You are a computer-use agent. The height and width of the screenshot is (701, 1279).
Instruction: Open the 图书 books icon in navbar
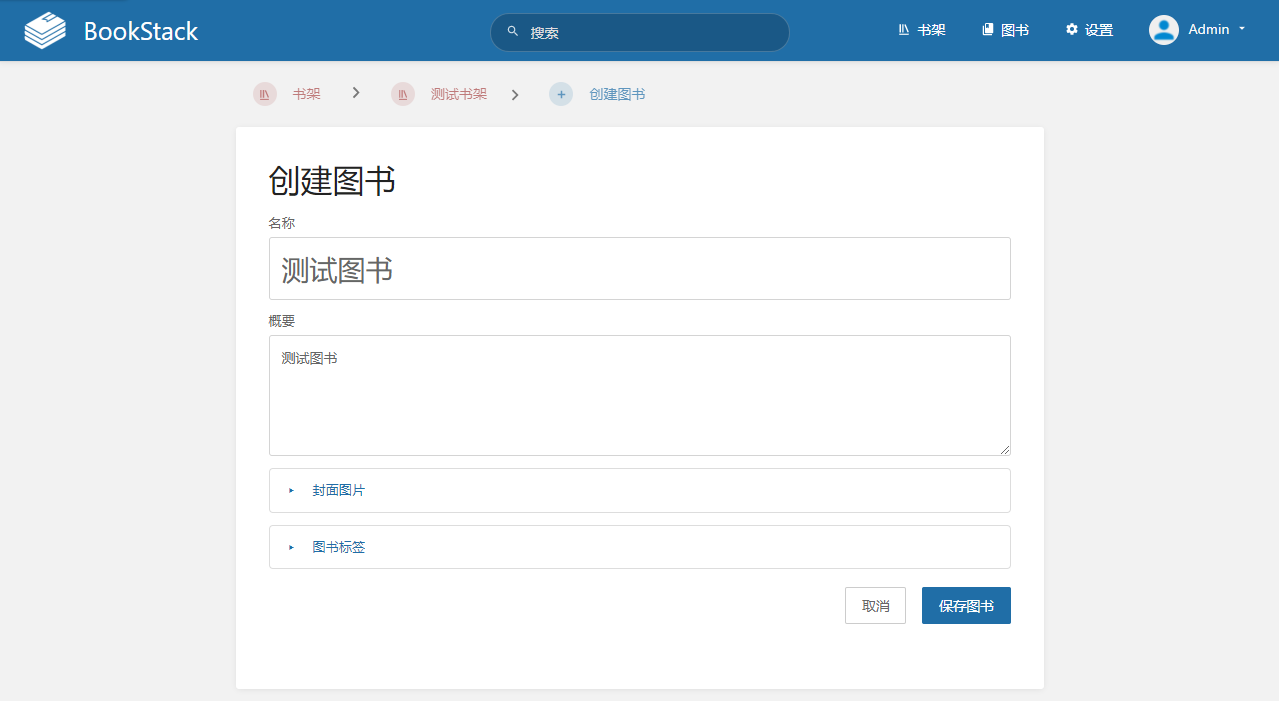[x=986, y=30]
